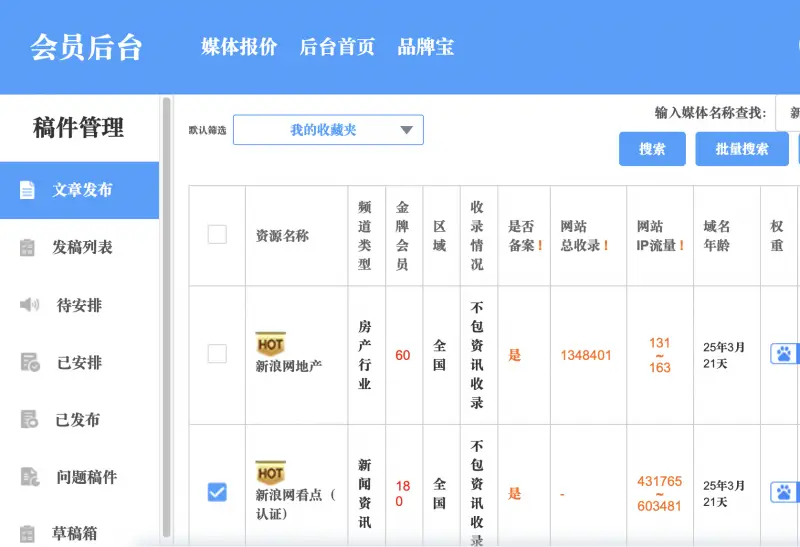The height and width of the screenshot is (547, 800).
Task: Click the 稿件管理 sidebar heading
Action: (x=78, y=127)
